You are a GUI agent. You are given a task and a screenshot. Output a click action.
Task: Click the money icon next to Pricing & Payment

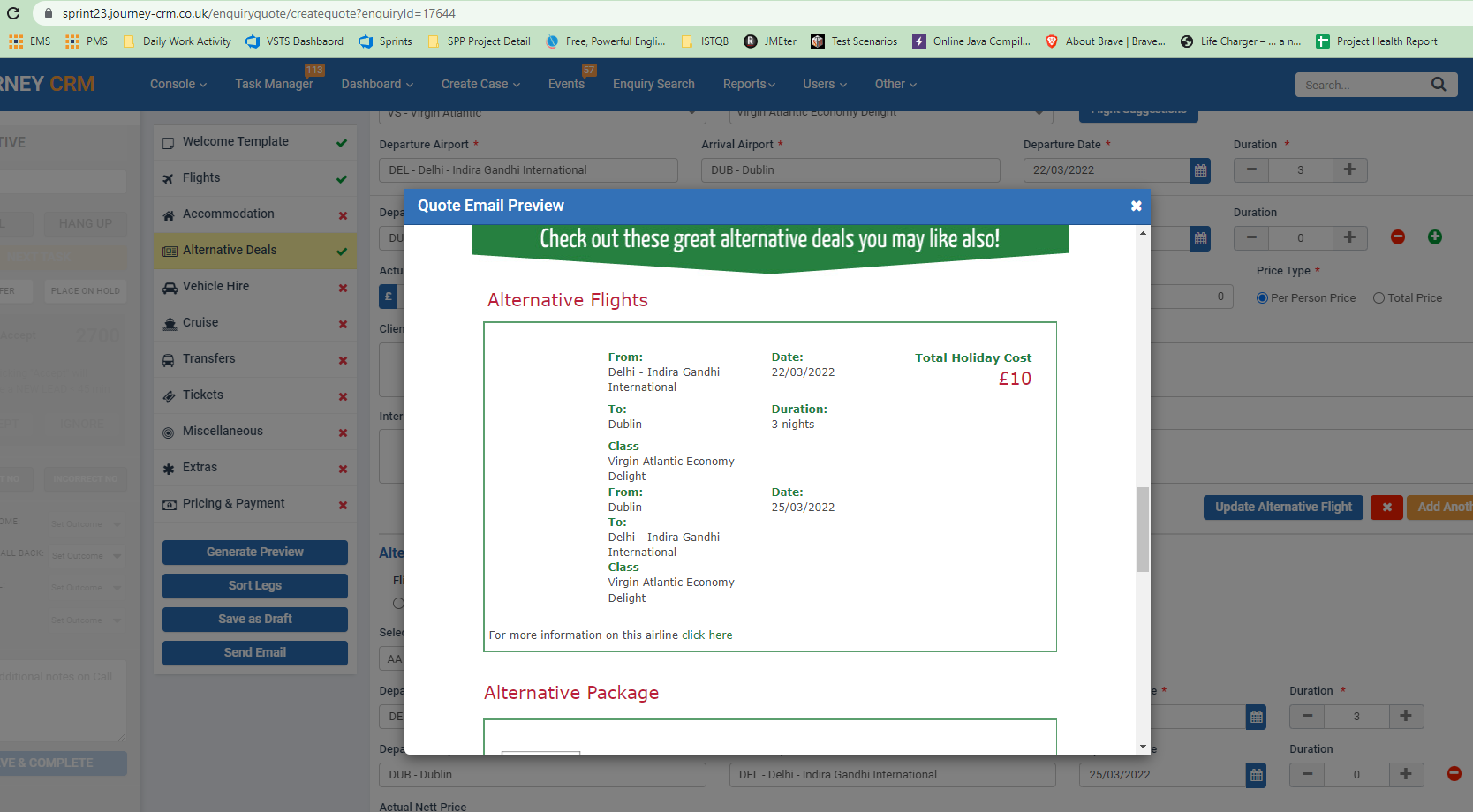click(170, 505)
